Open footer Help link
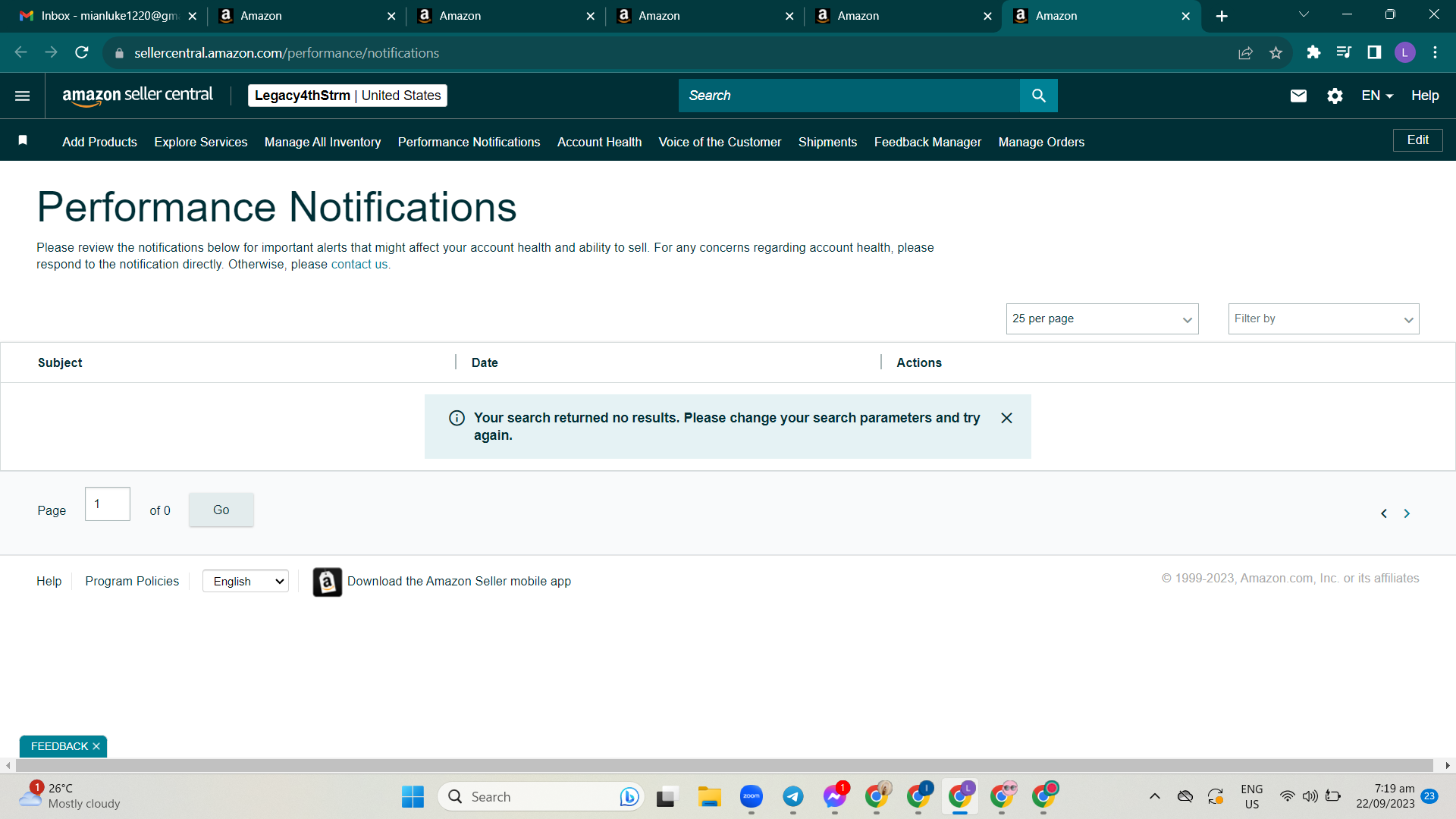This screenshot has height=819, width=1456. coord(49,581)
